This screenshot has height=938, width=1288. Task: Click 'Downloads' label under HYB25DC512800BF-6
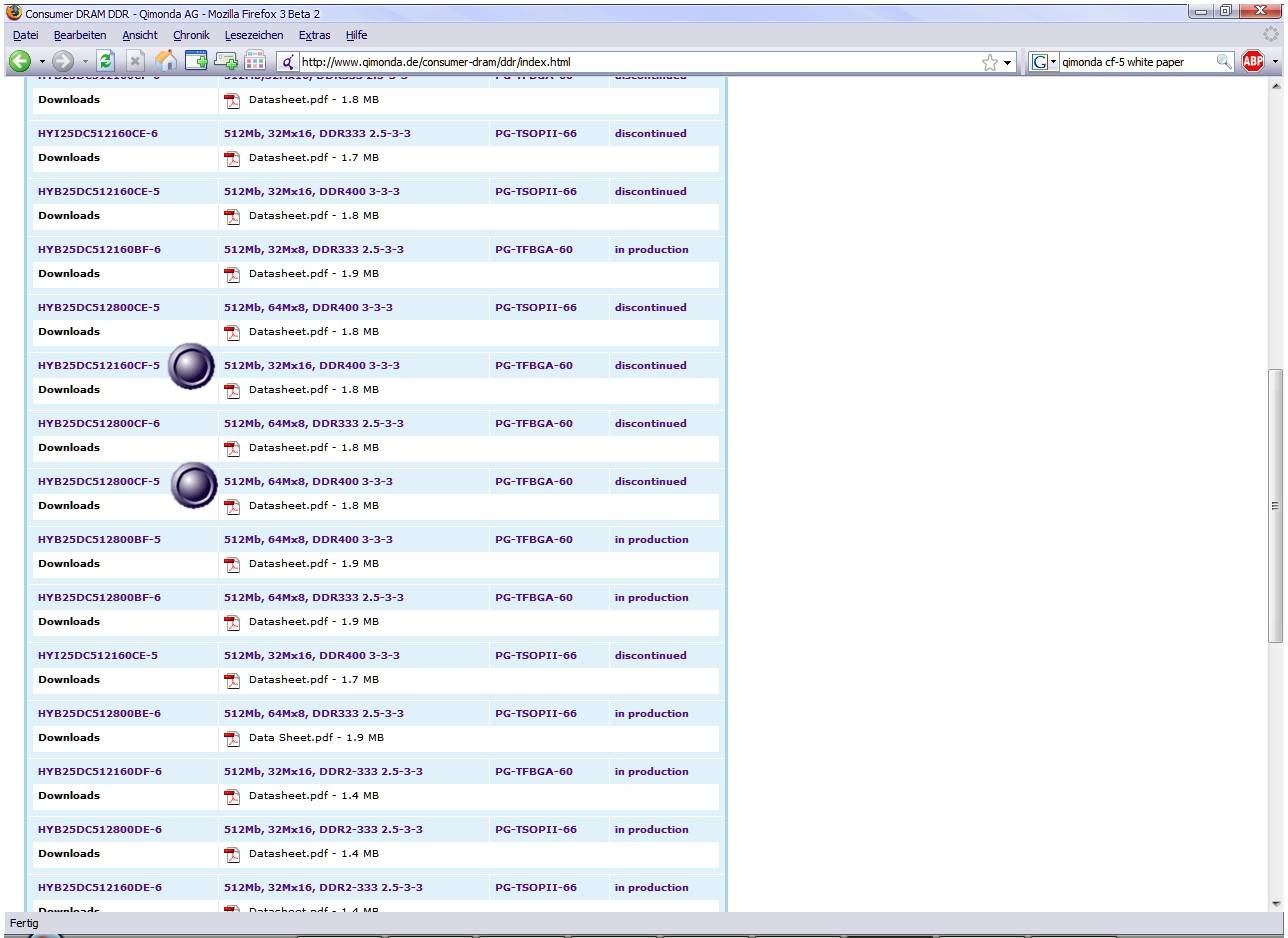point(69,622)
